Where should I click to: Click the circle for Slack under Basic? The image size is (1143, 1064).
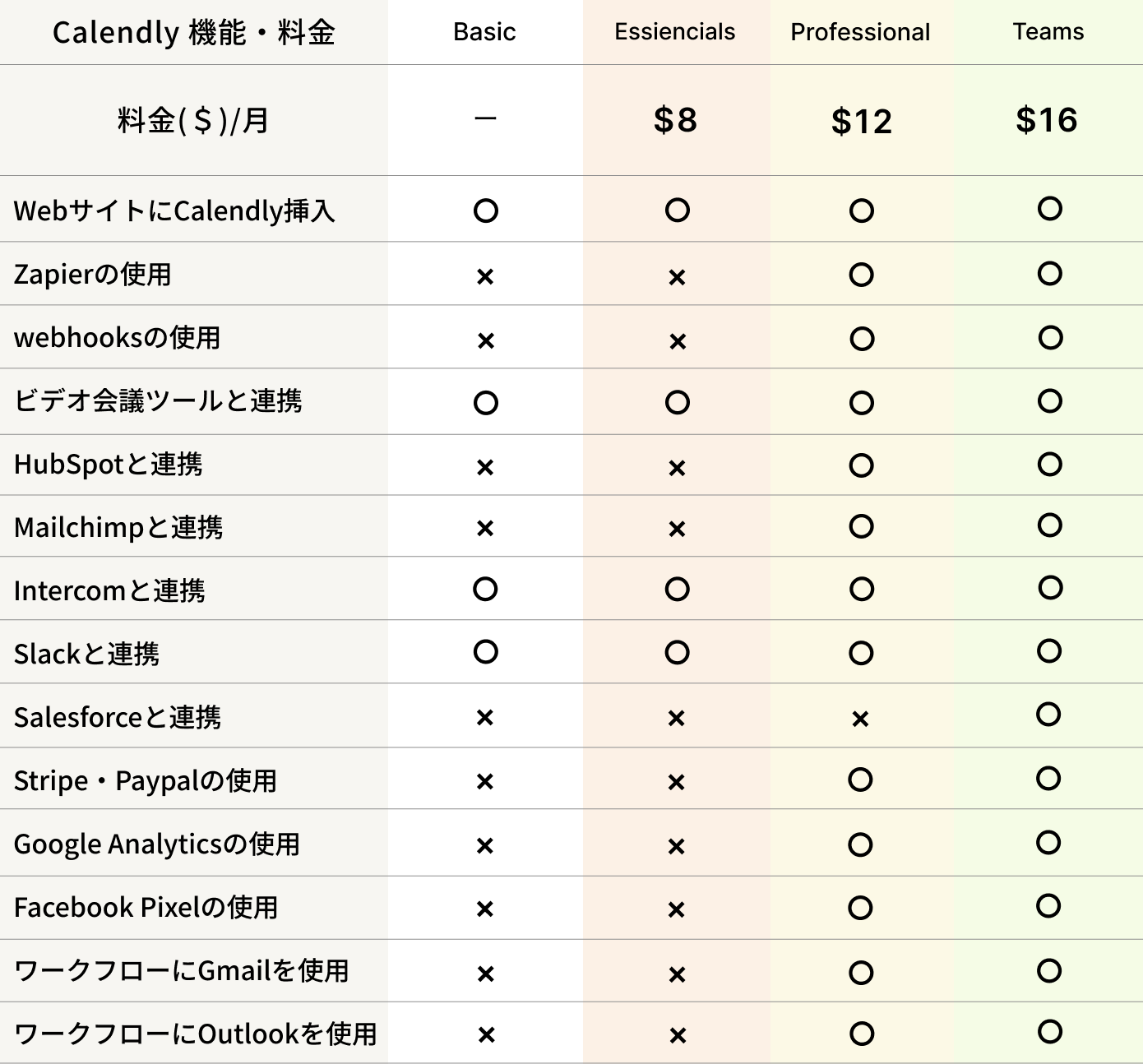[x=486, y=652]
